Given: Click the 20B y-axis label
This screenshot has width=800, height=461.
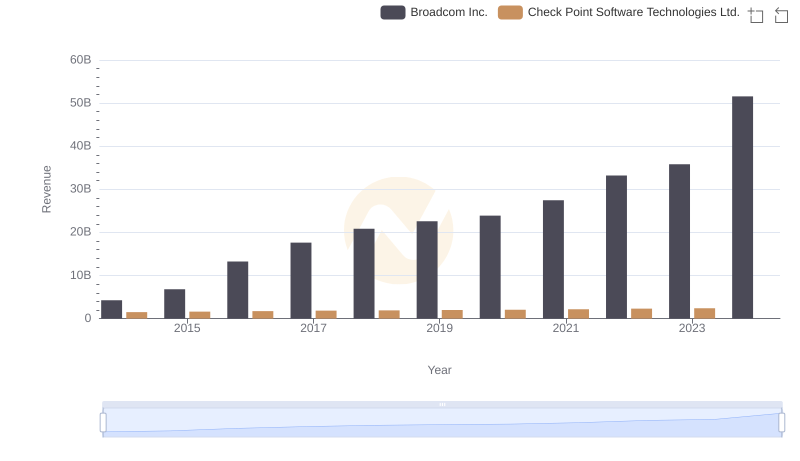Looking at the screenshot, I should 81,232.
